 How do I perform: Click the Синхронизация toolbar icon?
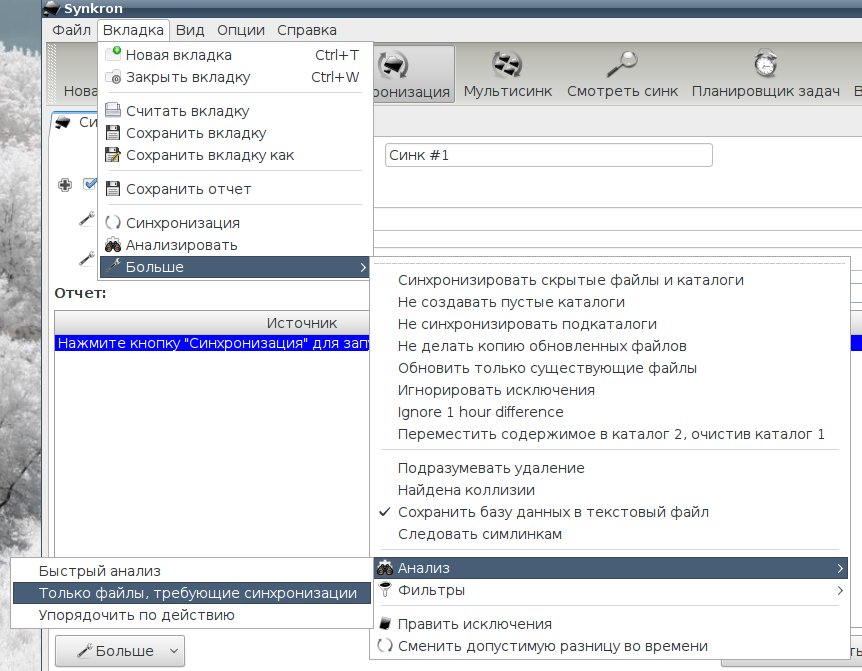tap(393, 64)
